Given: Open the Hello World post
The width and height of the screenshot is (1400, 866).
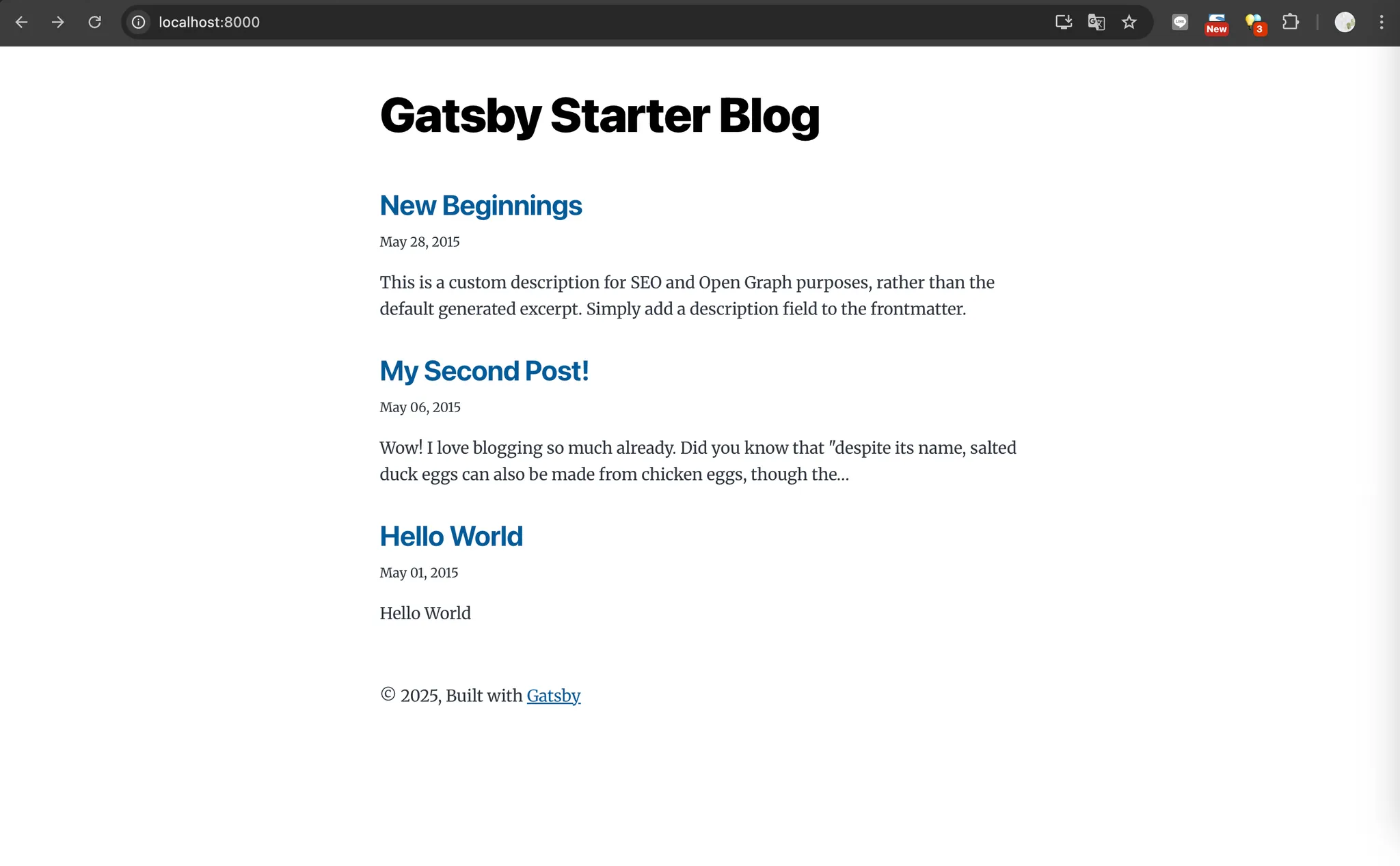Looking at the screenshot, I should click(x=451, y=537).
